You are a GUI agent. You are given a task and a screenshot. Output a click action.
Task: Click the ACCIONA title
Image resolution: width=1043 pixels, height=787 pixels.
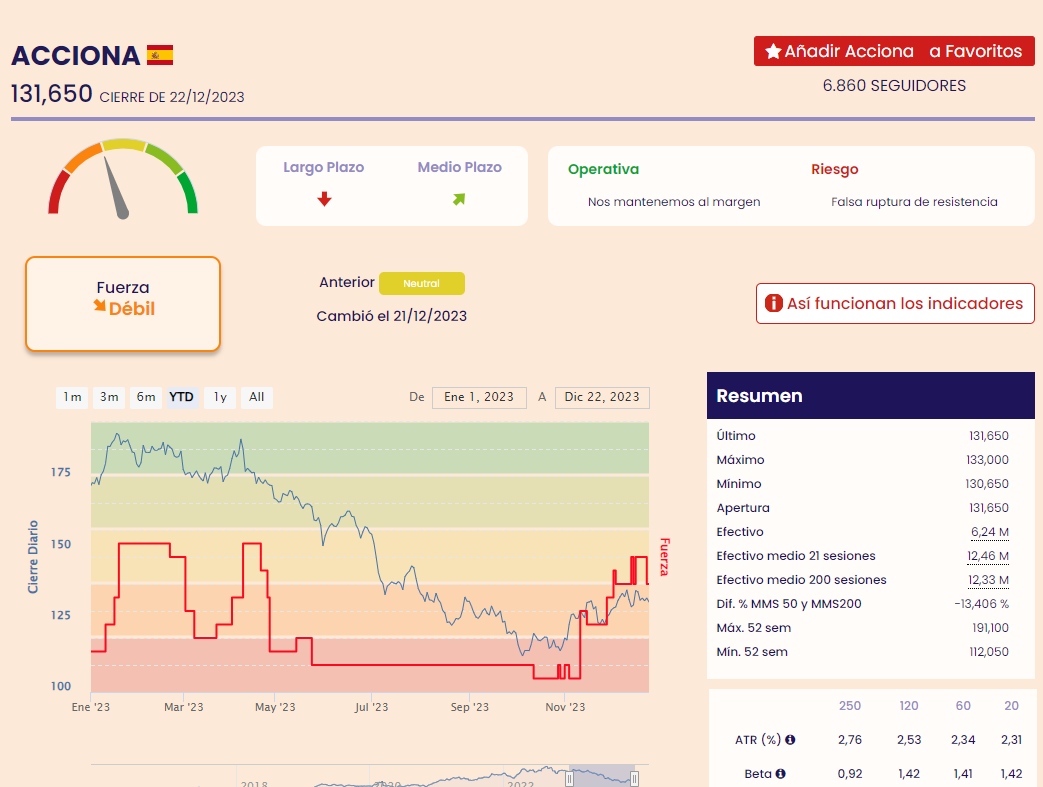click(x=75, y=55)
